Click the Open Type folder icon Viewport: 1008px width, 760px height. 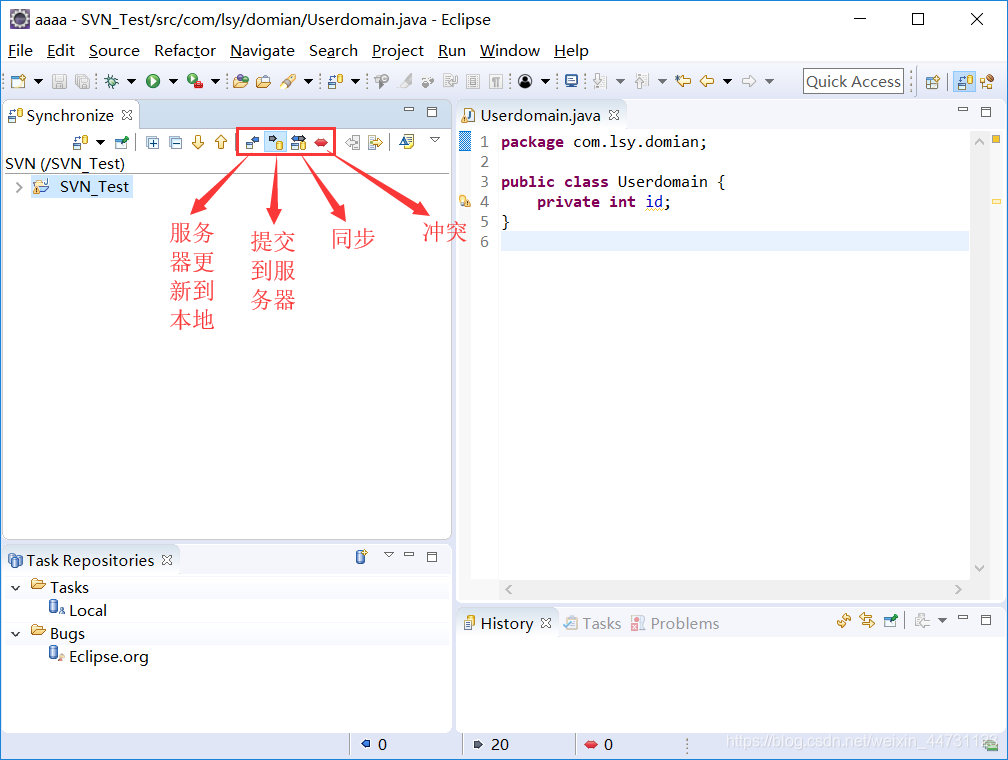click(x=241, y=81)
